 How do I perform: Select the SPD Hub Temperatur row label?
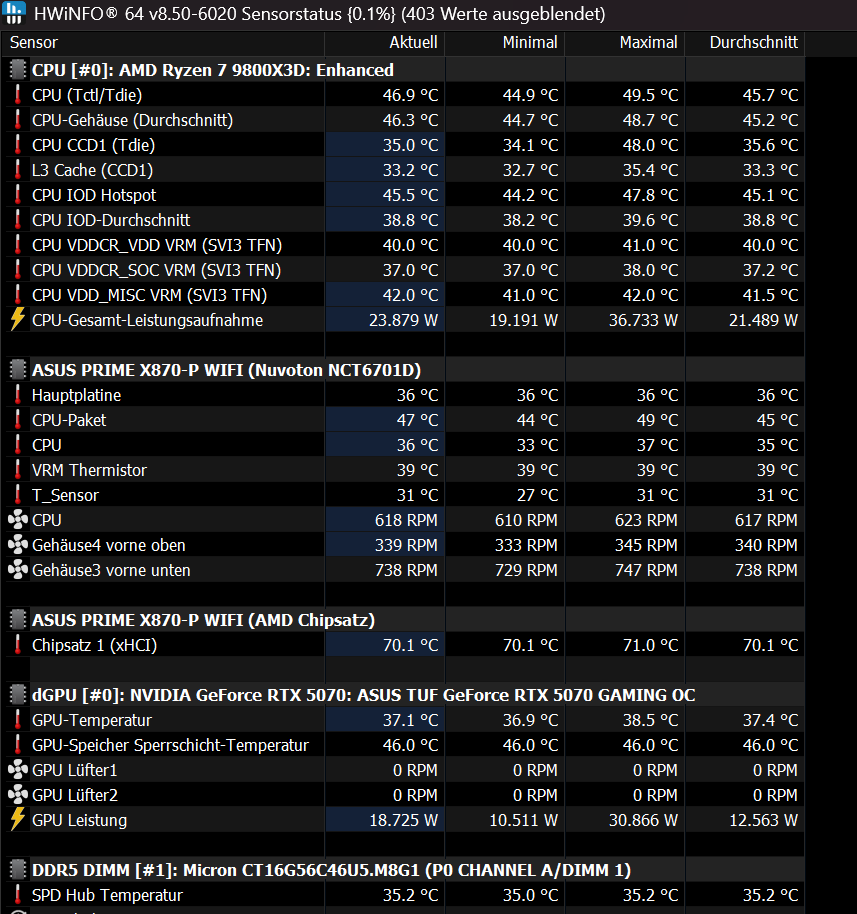(x=107, y=895)
